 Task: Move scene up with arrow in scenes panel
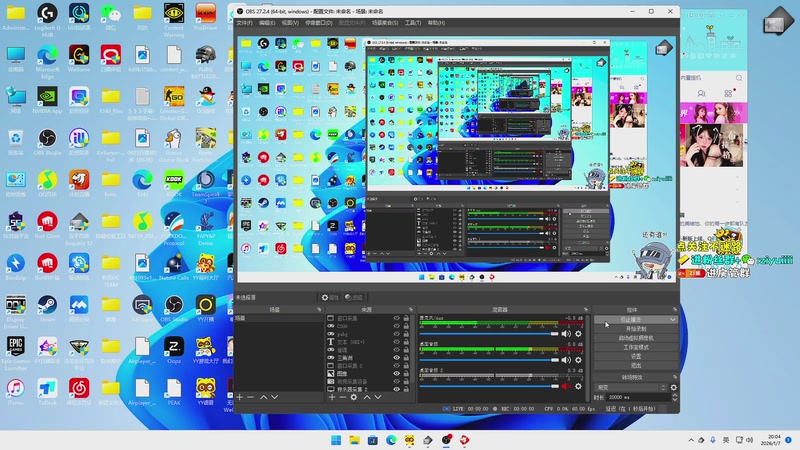pyautogui.click(x=264, y=397)
